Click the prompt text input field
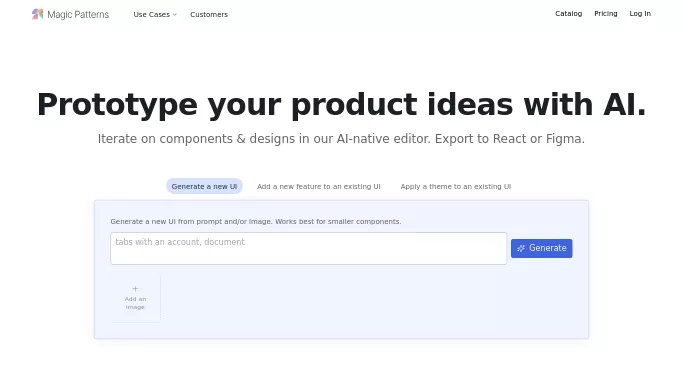This screenshot has height=384, width=683. click(x=308, y=248)
